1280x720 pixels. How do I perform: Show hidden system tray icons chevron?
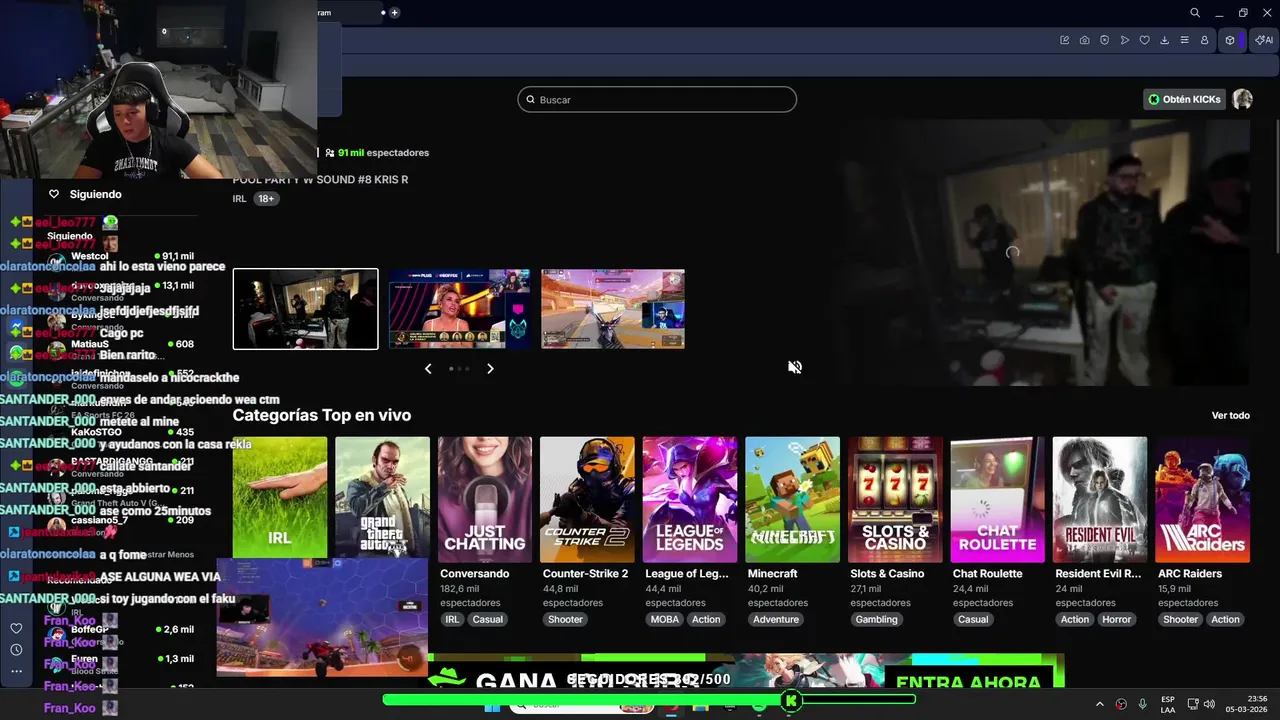click(1100, 704)
